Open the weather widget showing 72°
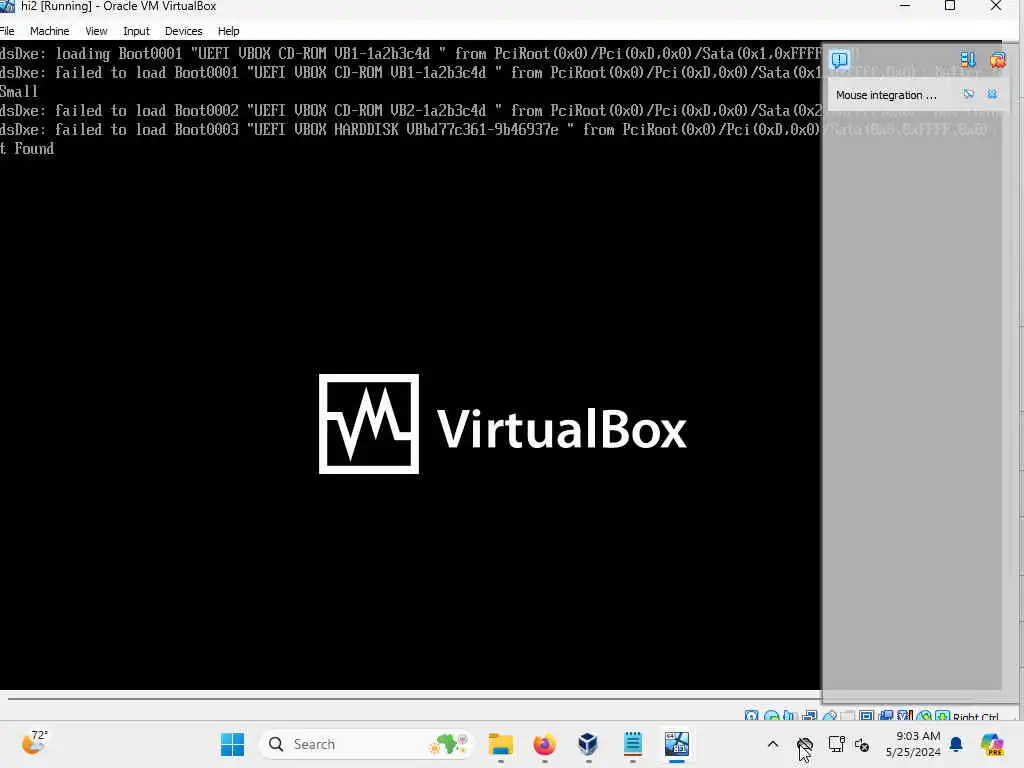1024x768 pixels. [x=34, y=743]
